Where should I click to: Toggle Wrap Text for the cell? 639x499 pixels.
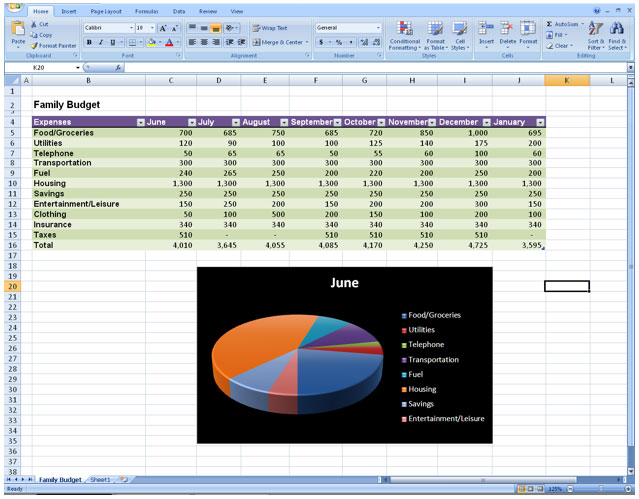coord(268,28)
